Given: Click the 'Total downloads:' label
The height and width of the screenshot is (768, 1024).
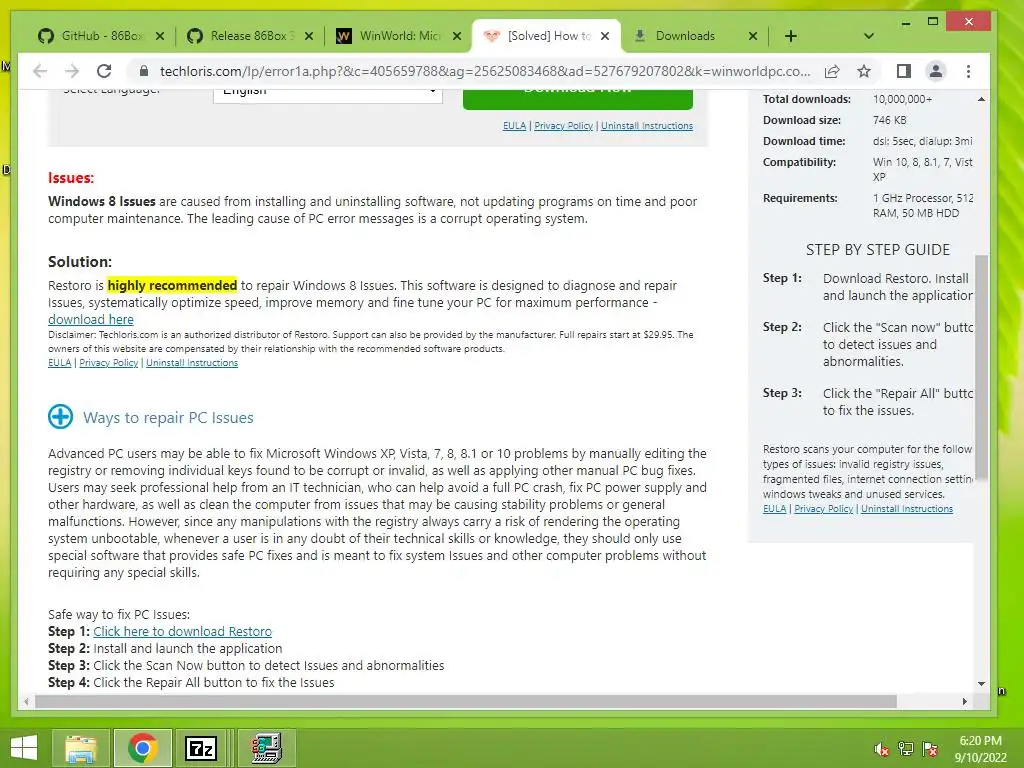Looking at the screenshot, I should tap(807, 99).
